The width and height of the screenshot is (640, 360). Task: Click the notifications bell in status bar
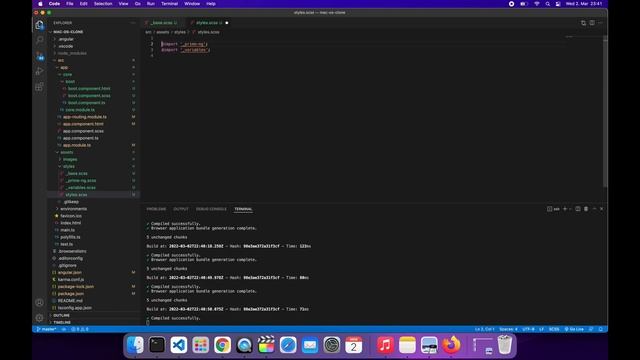click(601, 329)
